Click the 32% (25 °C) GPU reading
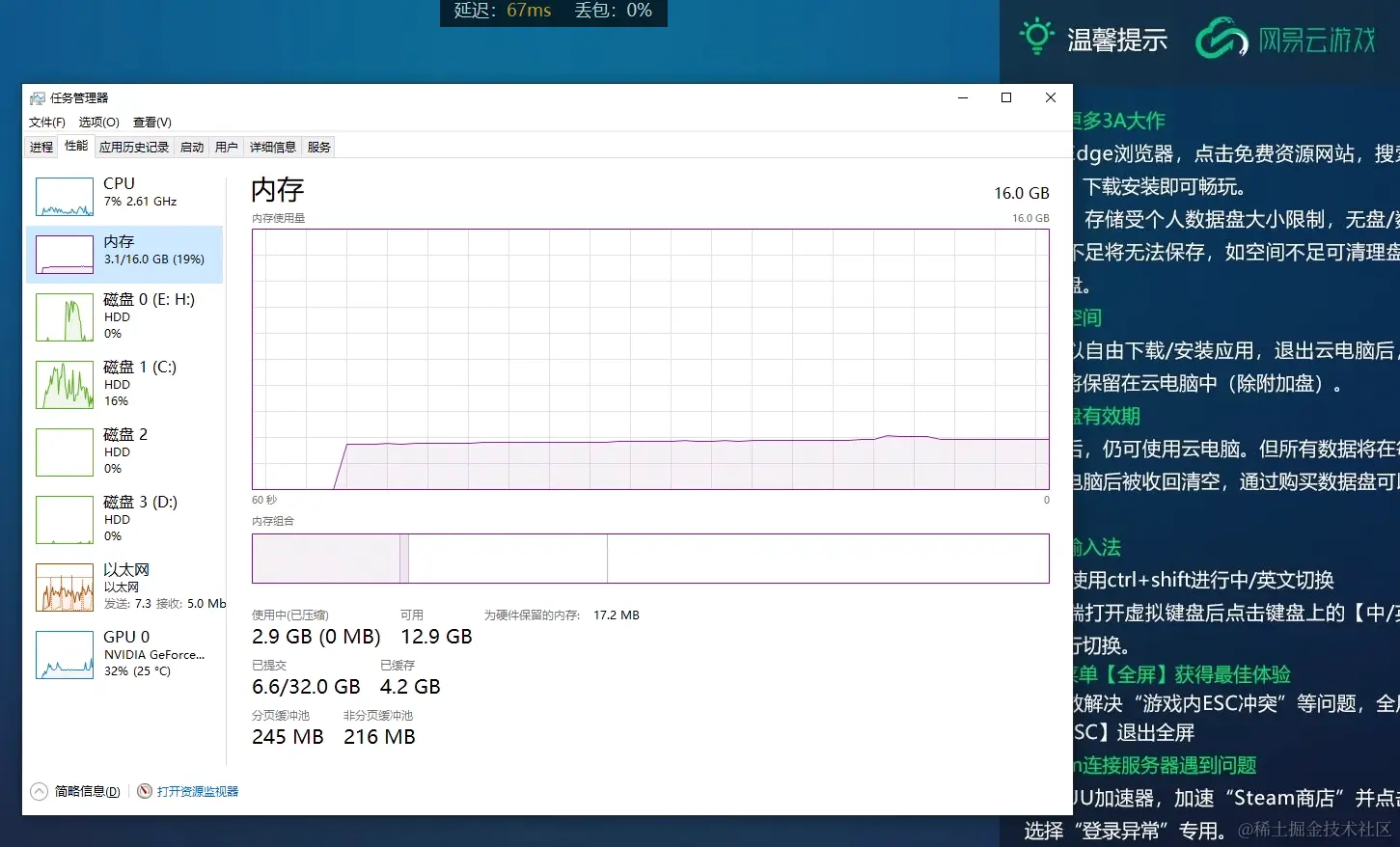Viewport: 1400px width, 847px height. click(137, 671)
